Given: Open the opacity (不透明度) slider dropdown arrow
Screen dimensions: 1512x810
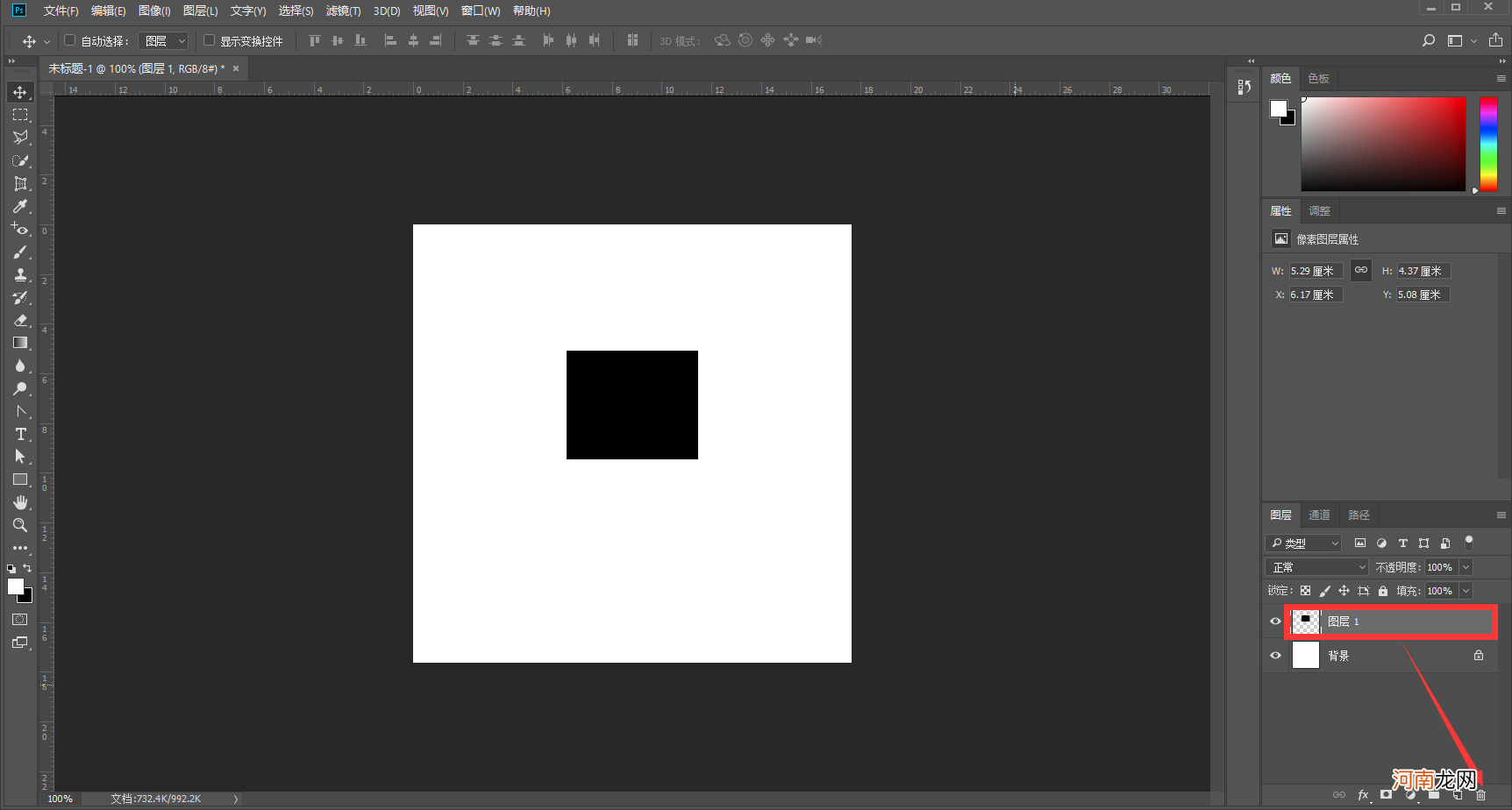Looking at the screenshot, I should pos(1466,567).
